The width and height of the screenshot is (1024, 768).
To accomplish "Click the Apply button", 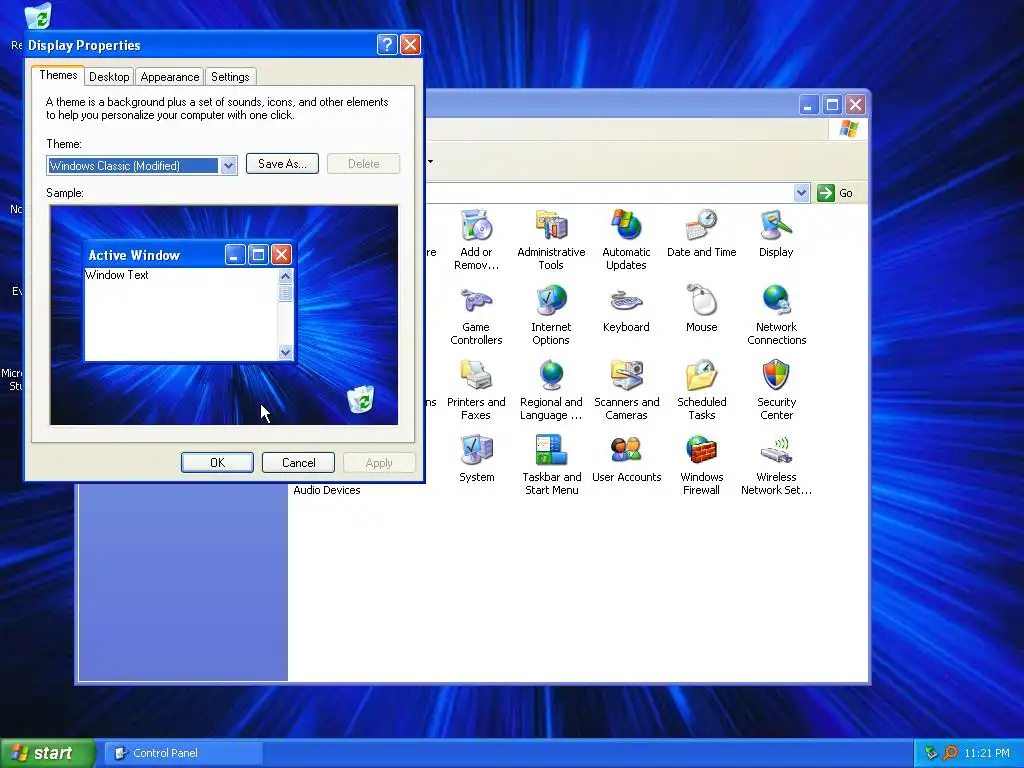I will coord(379,462).
